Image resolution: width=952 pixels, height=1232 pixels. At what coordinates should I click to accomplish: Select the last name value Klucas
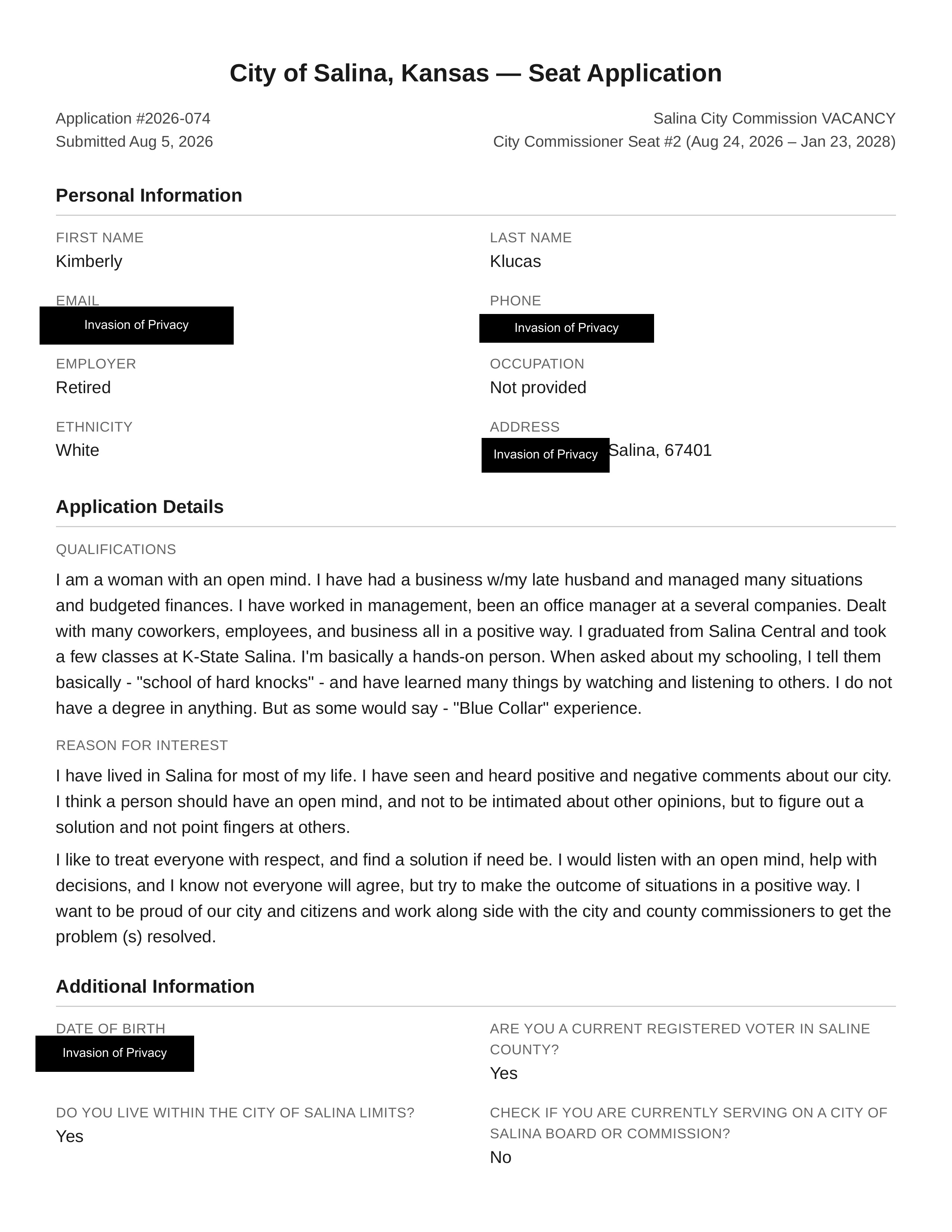516,261
